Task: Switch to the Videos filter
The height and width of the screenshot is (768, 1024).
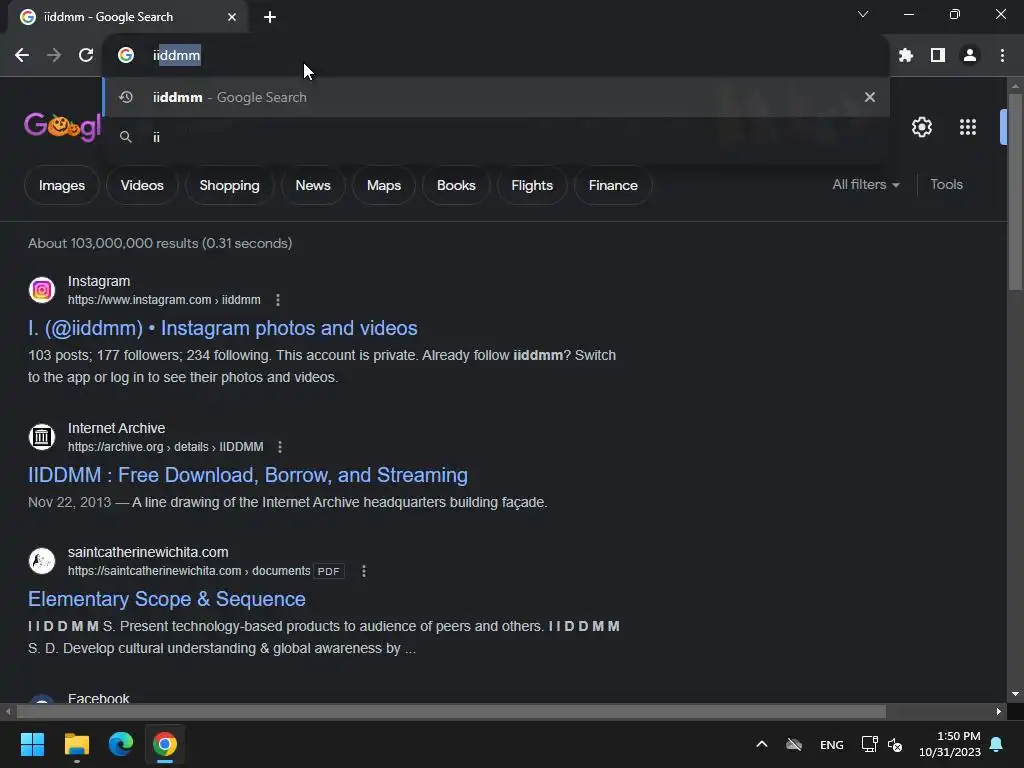Action: click(142, 185)
